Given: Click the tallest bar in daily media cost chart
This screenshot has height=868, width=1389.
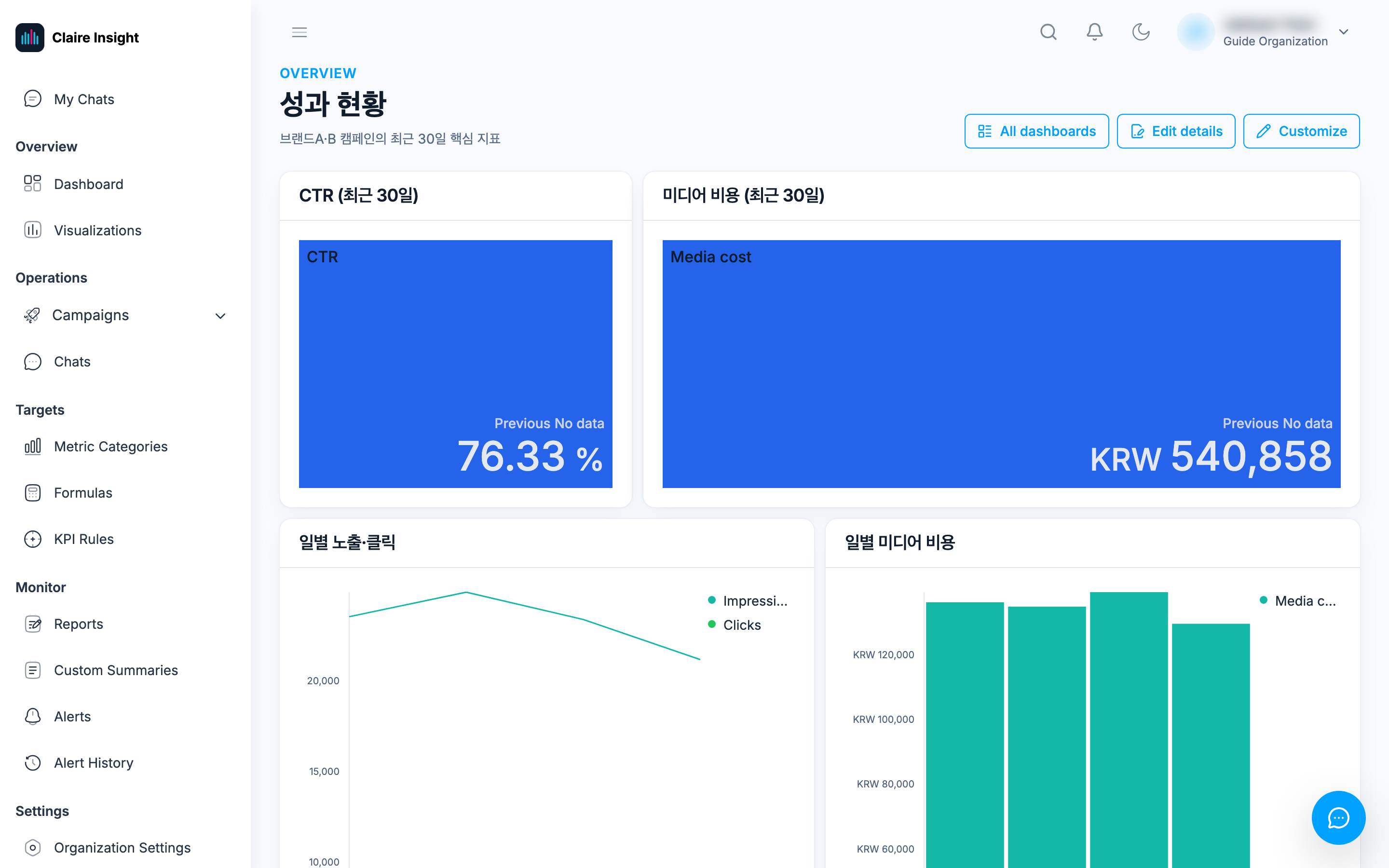Looking at the screenshot, I should pyautogui.click(x=1129, y=730).
